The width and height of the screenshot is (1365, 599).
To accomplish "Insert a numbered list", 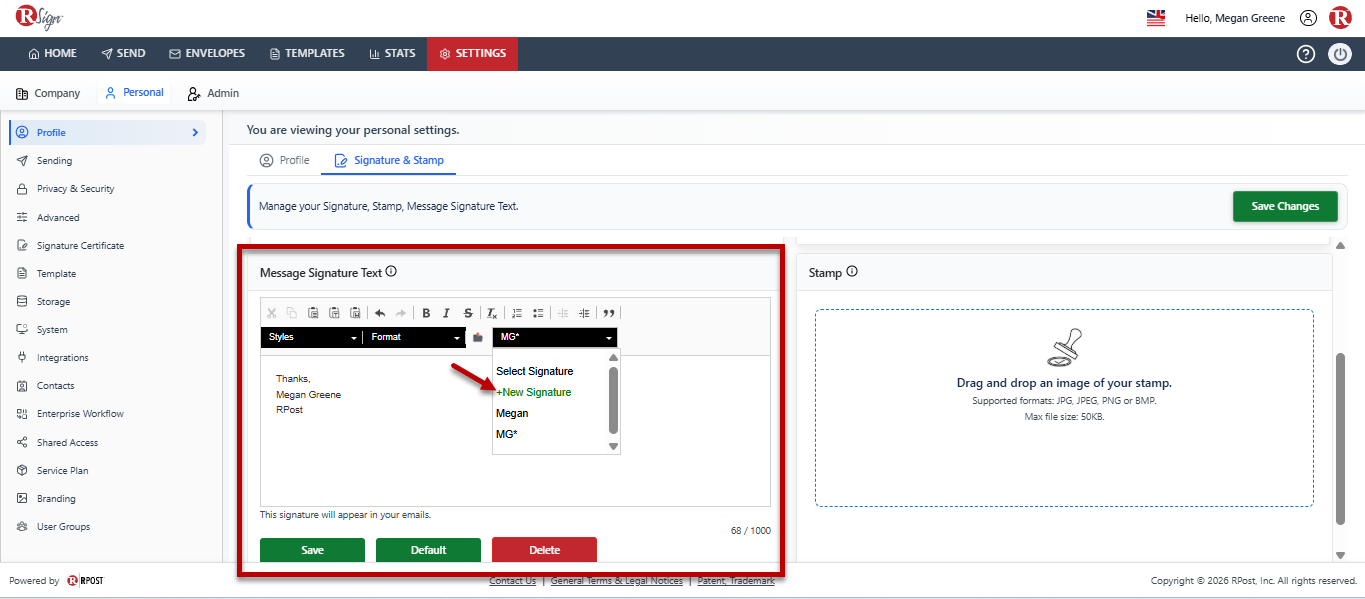I will pos(517,313).
